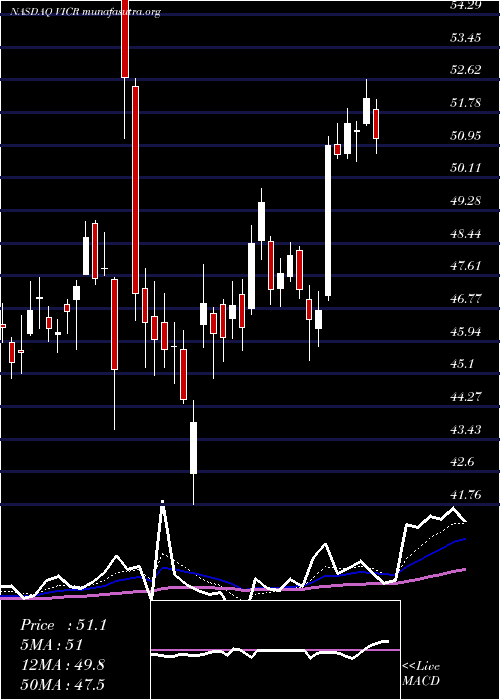Select the 52.62 price axis label

click(466, 70)
